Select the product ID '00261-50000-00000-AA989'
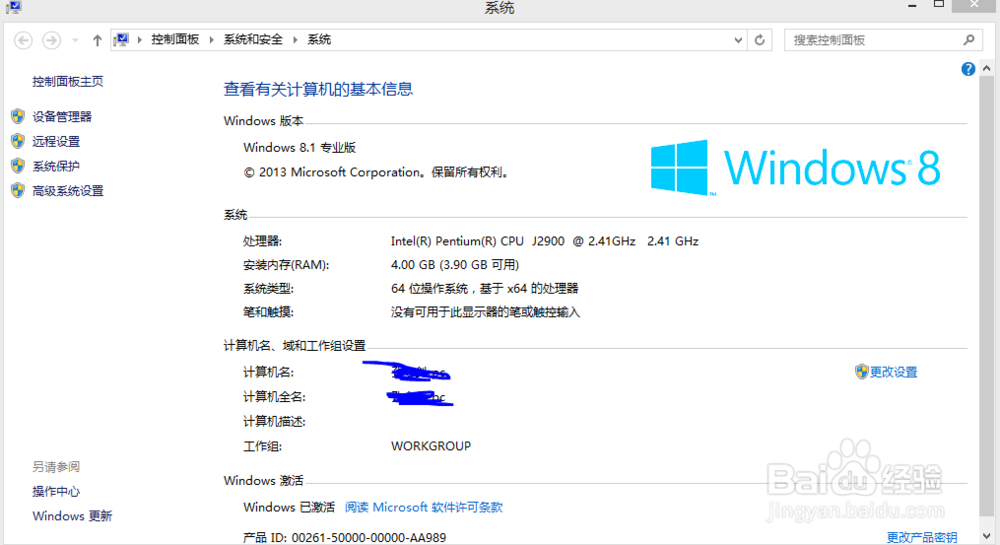The image size is (1000, 545). pyautogui.click(x=369, y=537)
